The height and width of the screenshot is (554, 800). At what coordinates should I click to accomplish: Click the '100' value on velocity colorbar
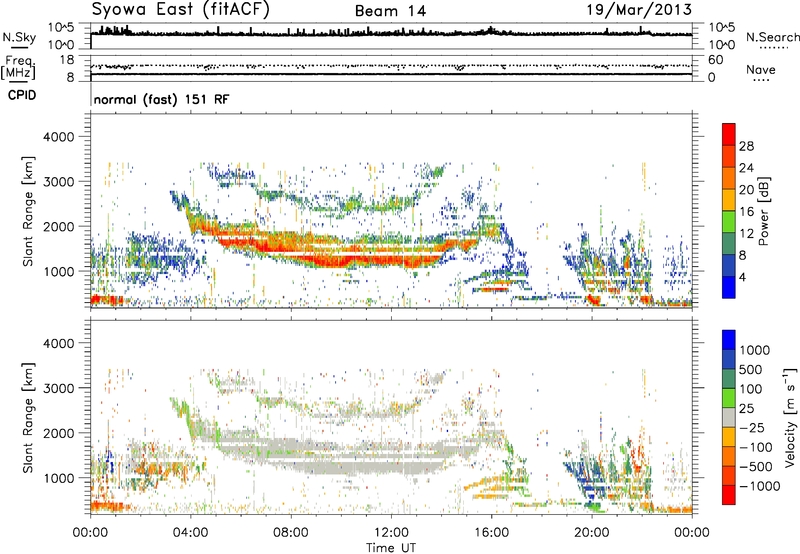[751, 389]
